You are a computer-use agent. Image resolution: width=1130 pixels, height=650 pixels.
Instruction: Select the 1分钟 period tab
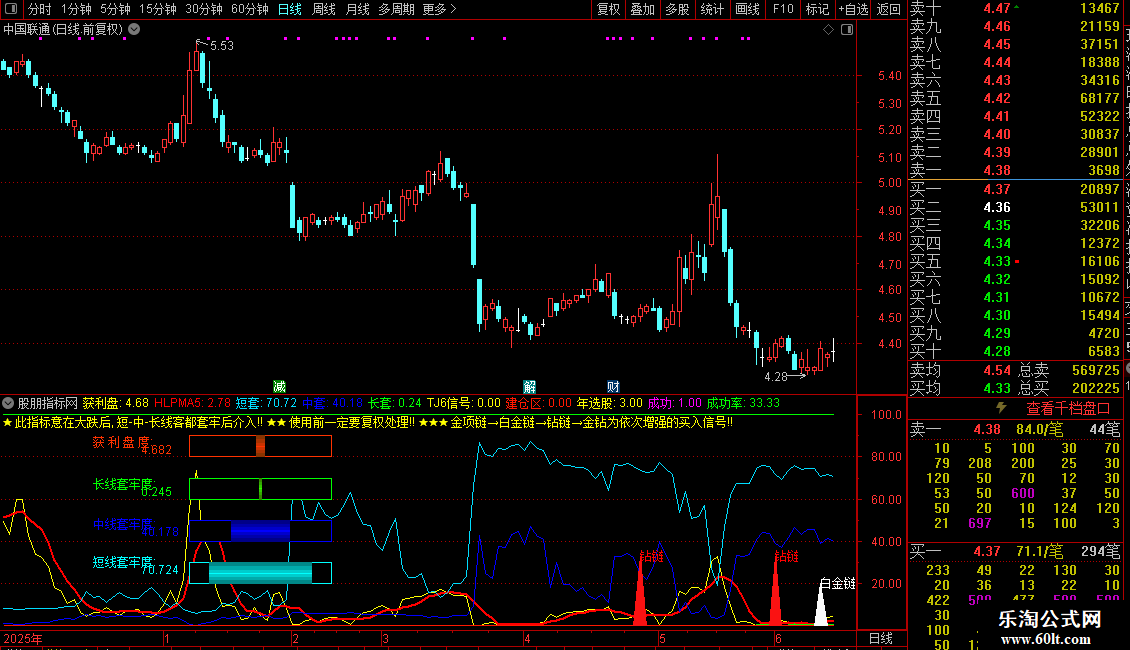click(76, 9)
